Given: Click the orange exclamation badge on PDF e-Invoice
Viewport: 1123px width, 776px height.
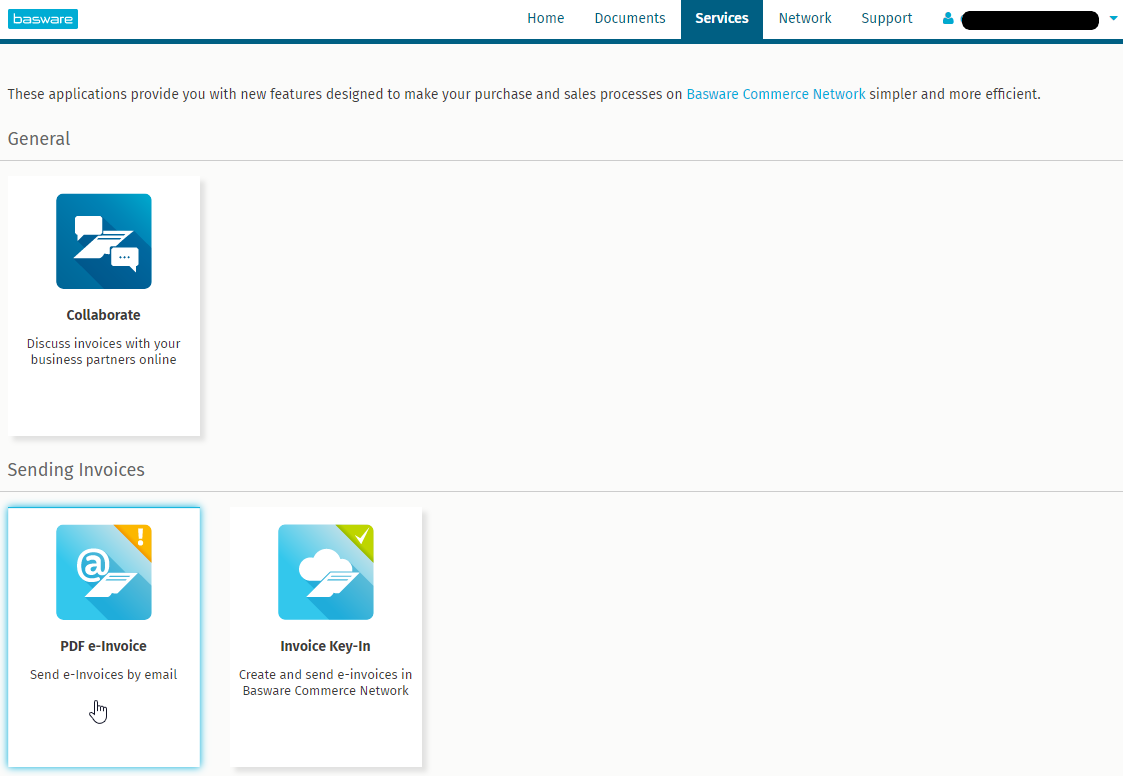Looking at the screenshot, I should [139, 537].
